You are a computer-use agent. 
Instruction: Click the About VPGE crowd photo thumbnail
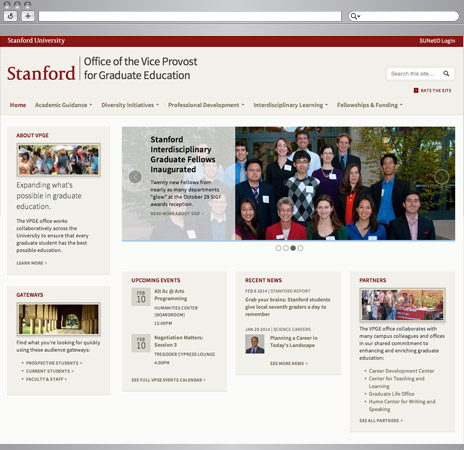tap(59, 160)
